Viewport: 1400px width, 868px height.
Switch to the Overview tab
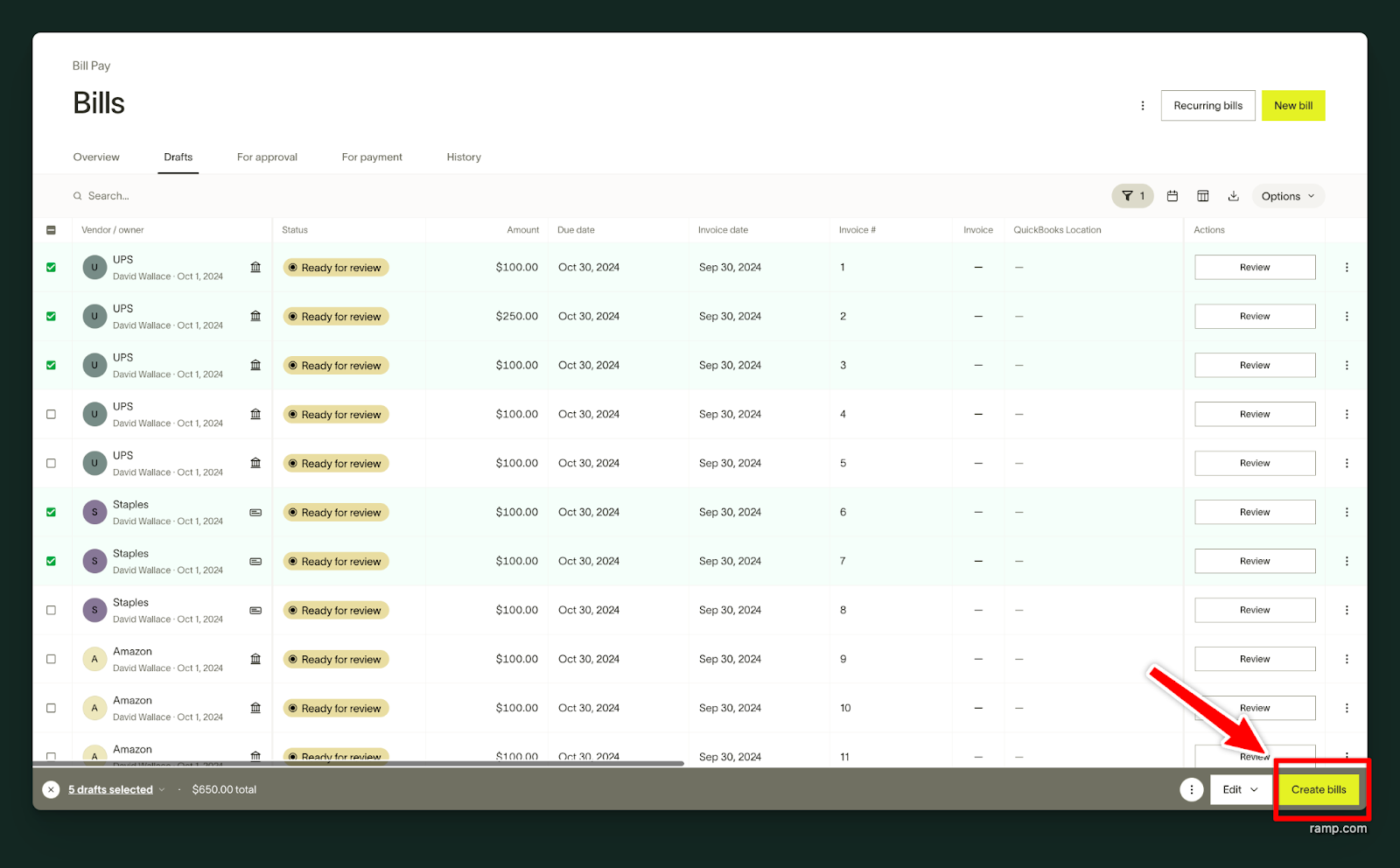click(96, 157)
